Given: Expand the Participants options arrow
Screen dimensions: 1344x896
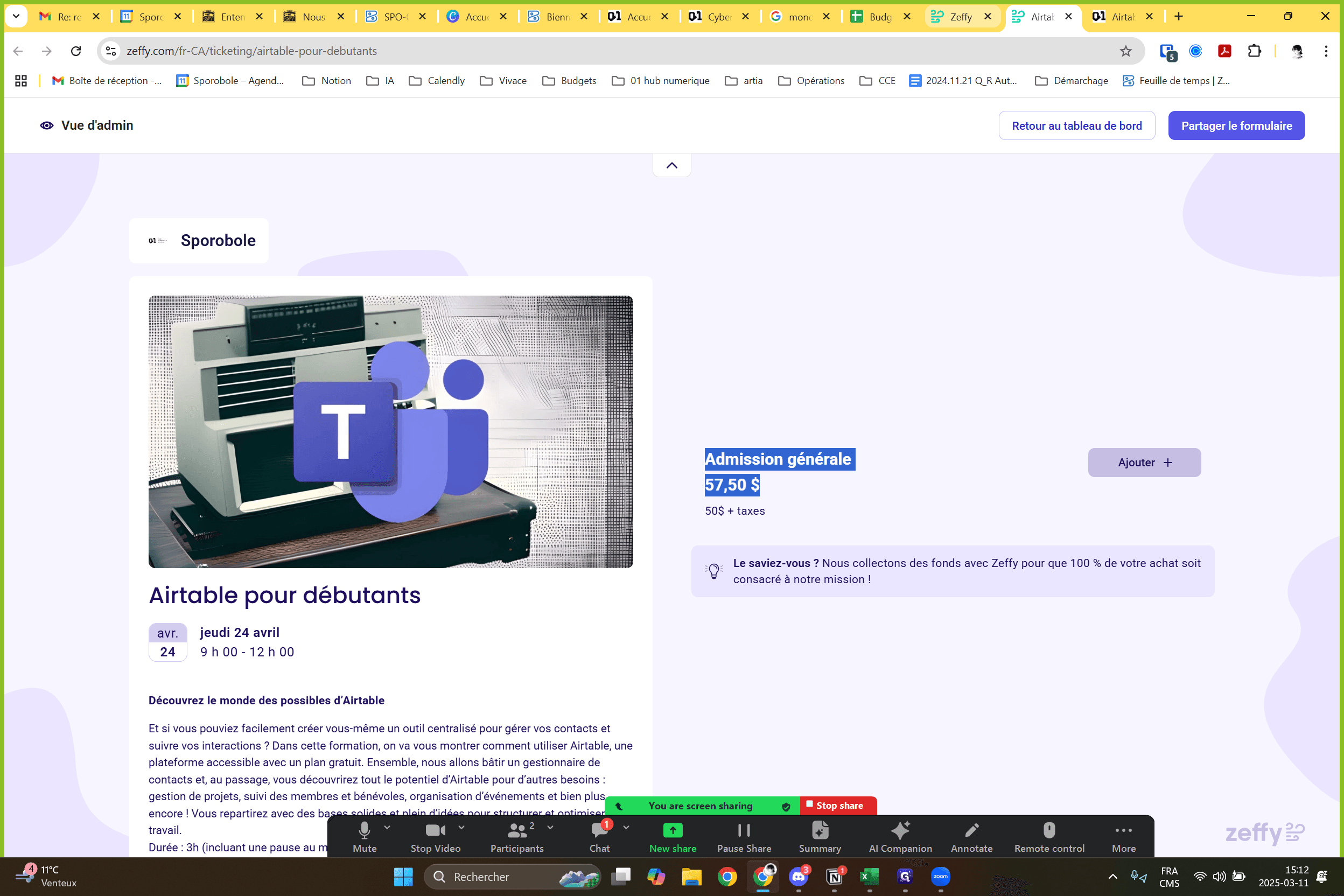Looking at the screenshot, I should (x=550, y=827).
